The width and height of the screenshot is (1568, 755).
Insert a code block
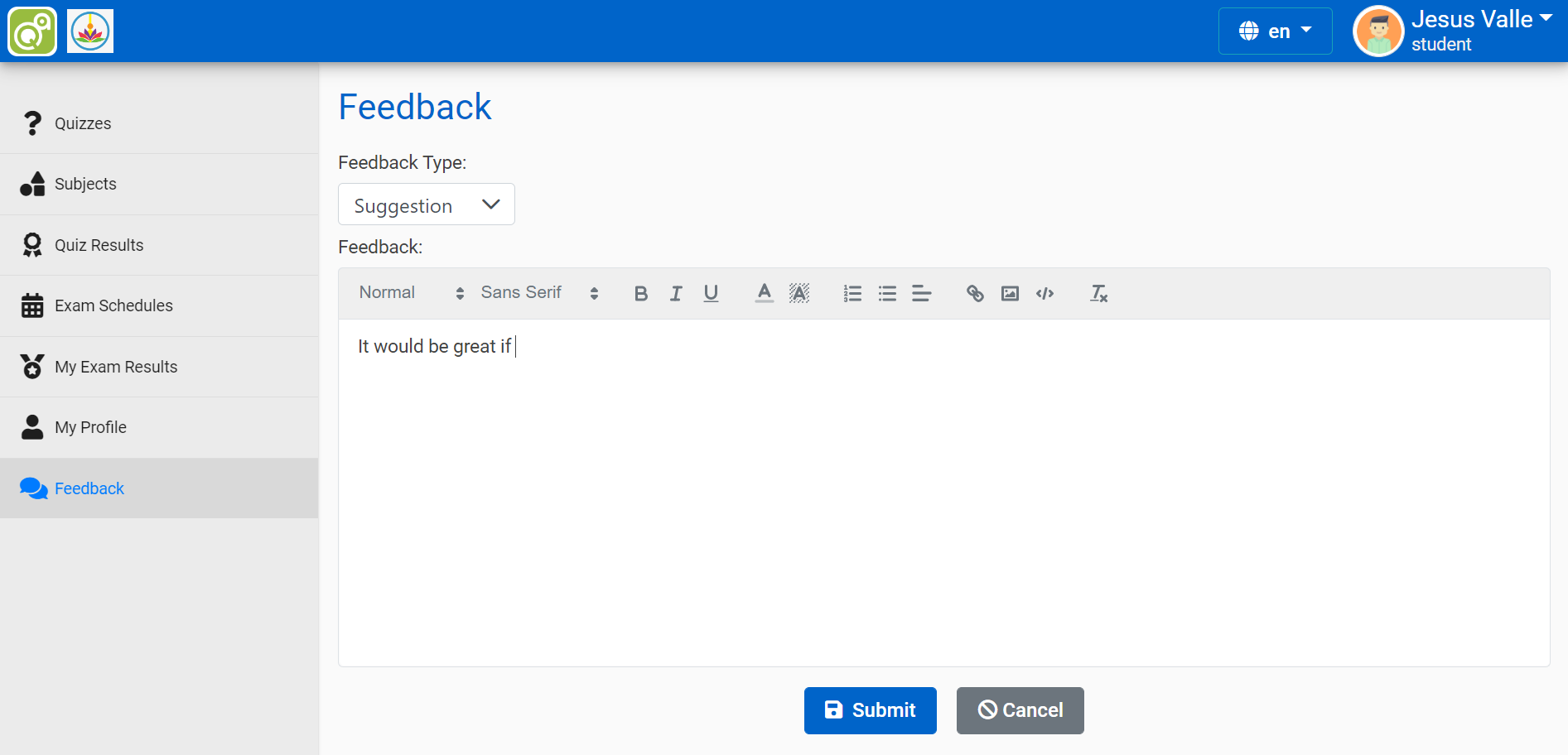point(1045,293)
